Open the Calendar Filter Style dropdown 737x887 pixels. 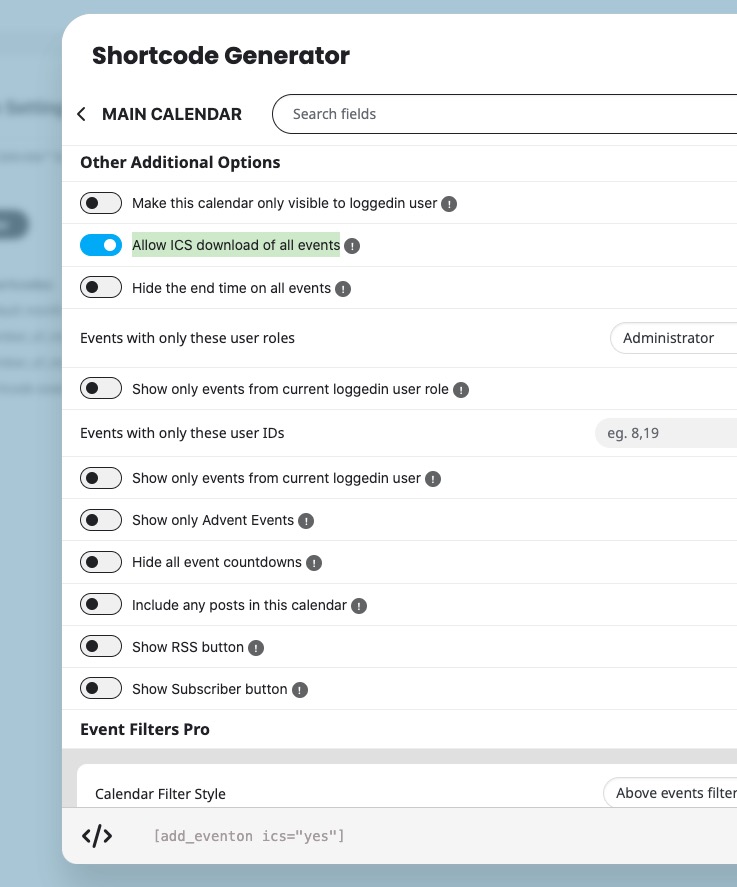click(670, 793)
